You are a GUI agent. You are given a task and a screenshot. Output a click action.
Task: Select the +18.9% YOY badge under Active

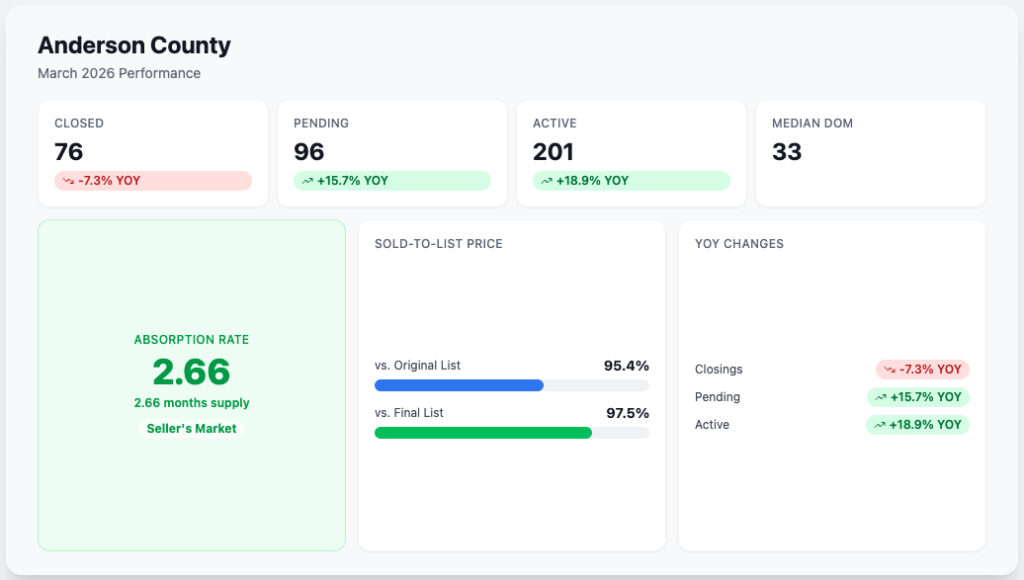tap(632, 181)
